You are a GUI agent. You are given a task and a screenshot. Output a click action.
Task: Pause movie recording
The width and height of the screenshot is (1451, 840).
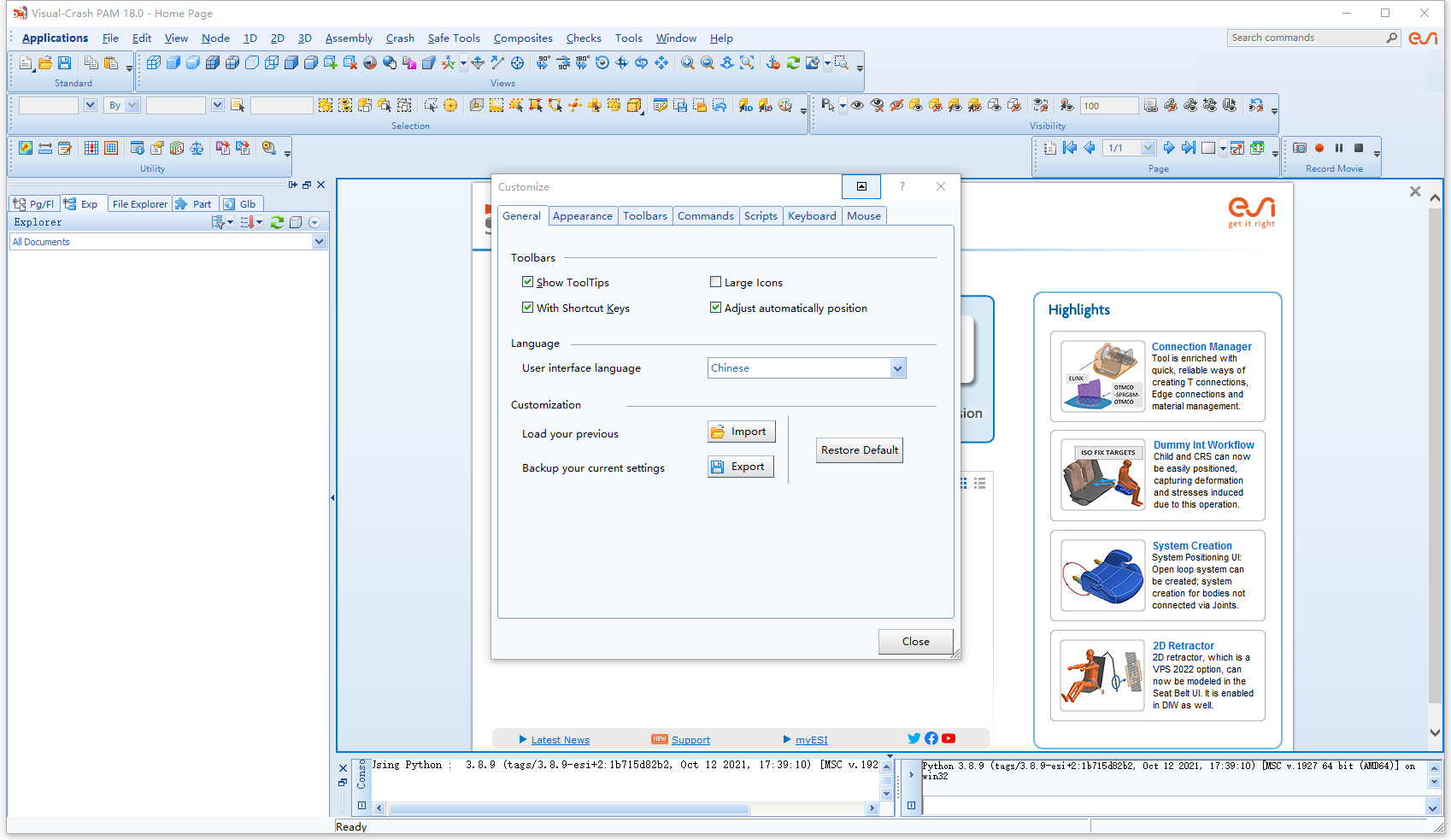click(1339, 148)
